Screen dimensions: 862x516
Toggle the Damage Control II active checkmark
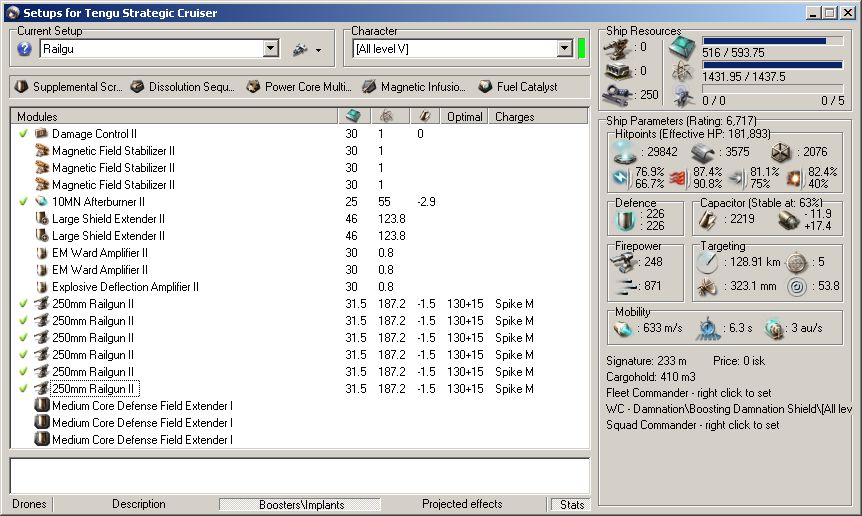point(23,134)
